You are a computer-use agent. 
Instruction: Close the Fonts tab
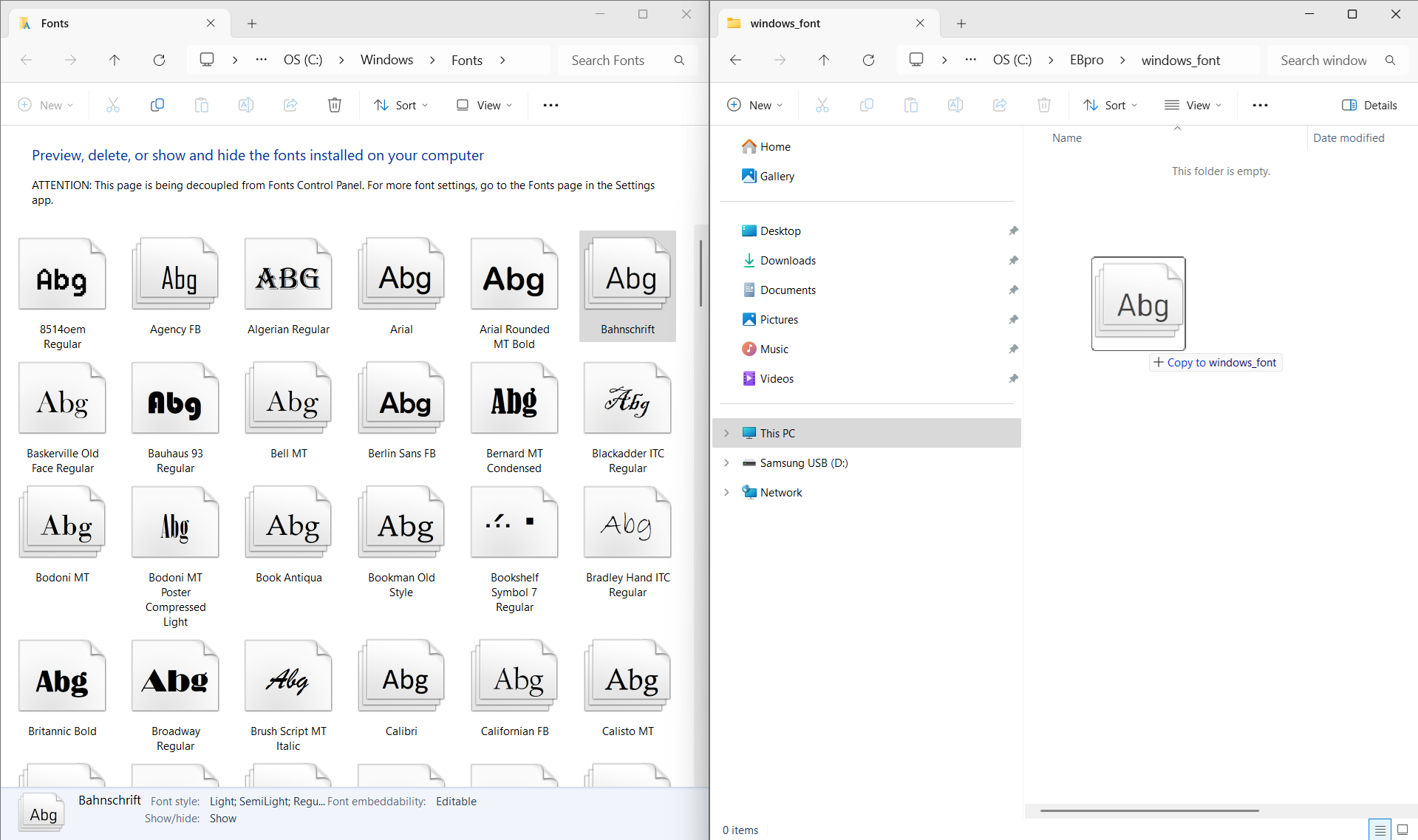point(211,23)
